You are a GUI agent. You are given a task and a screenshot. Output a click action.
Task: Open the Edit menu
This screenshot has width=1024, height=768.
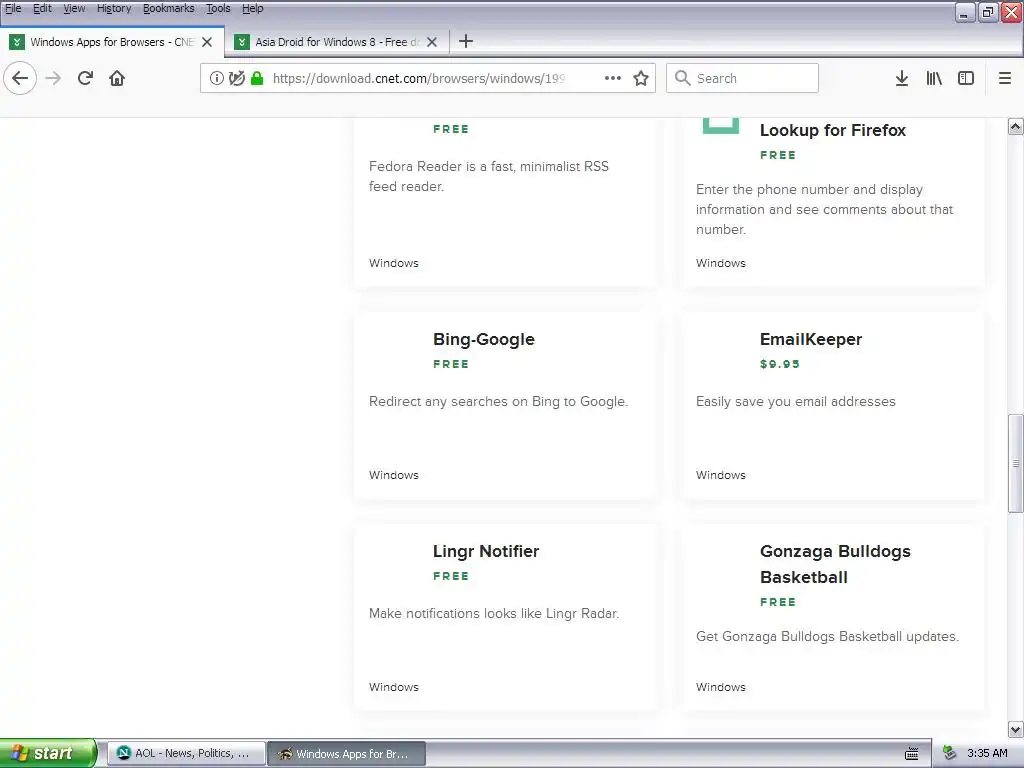click(x=42, y=8)
